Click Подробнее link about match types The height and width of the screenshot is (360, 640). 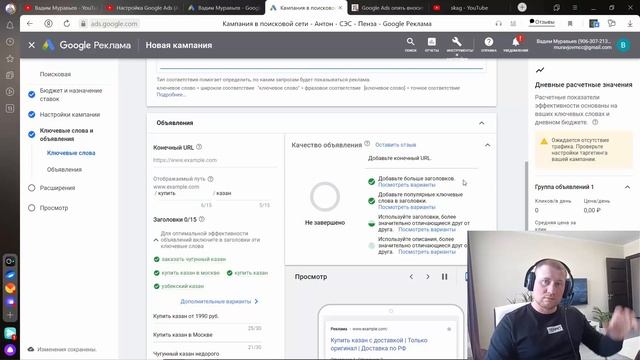point(171,94)
